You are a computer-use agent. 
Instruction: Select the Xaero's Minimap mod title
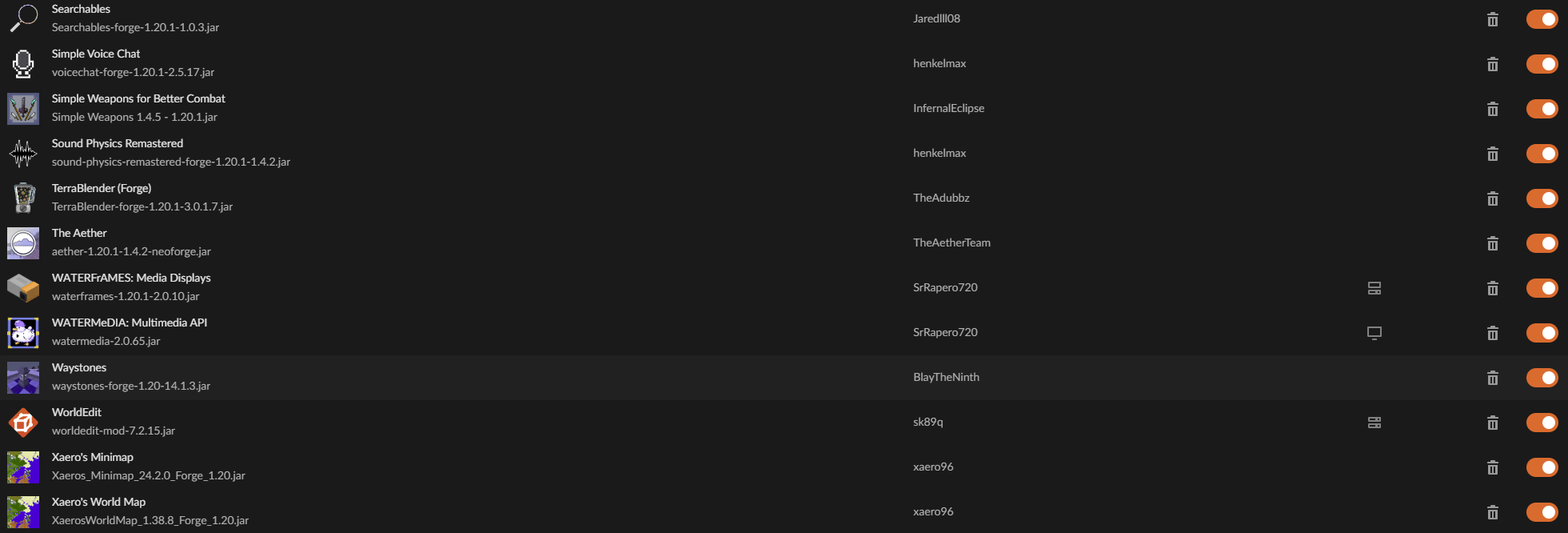tap(93, 457)
